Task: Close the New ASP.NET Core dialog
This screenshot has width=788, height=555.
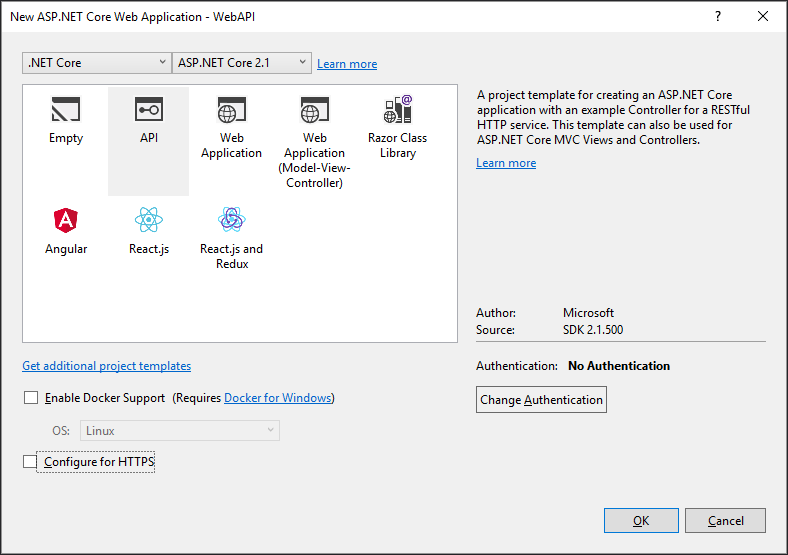Action: pyautogui.click(x=763, y=17)
